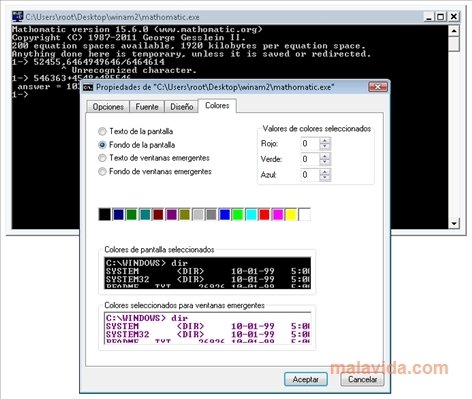
Task: Click the Verde value field
Action: [x=310, y=159]
